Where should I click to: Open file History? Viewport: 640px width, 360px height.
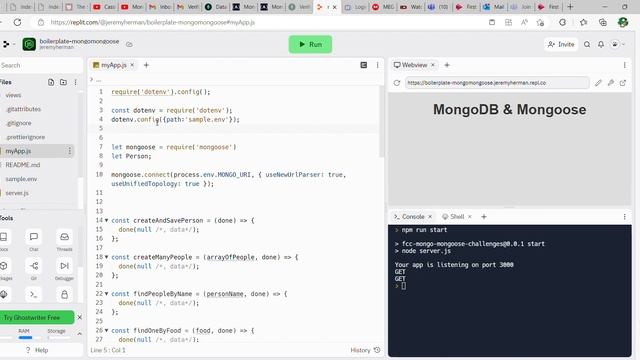(x=365, y=350)
